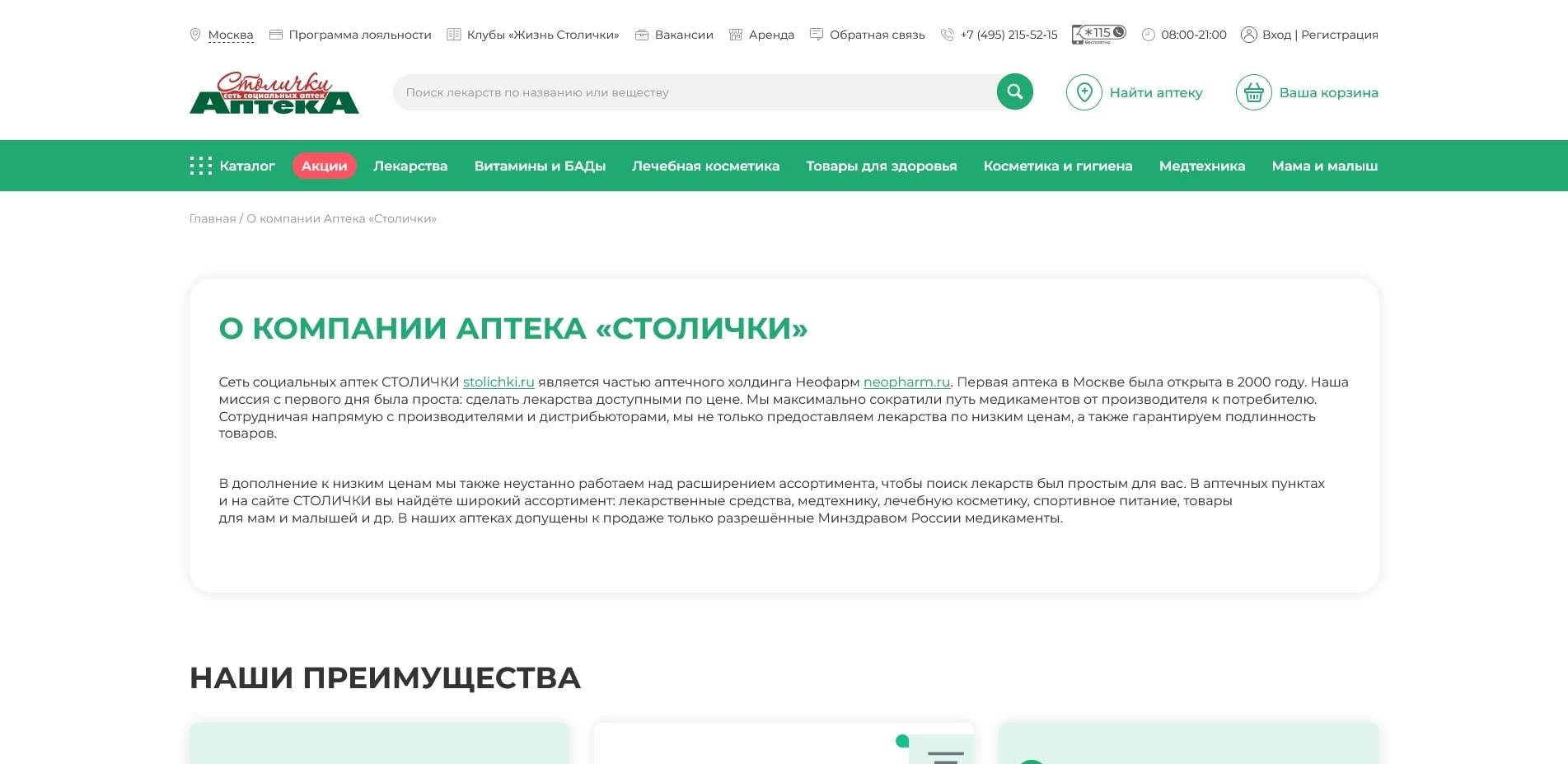Click the red «Акции» button
This screenshot has width=1568, height=764.
click(324, 165)
